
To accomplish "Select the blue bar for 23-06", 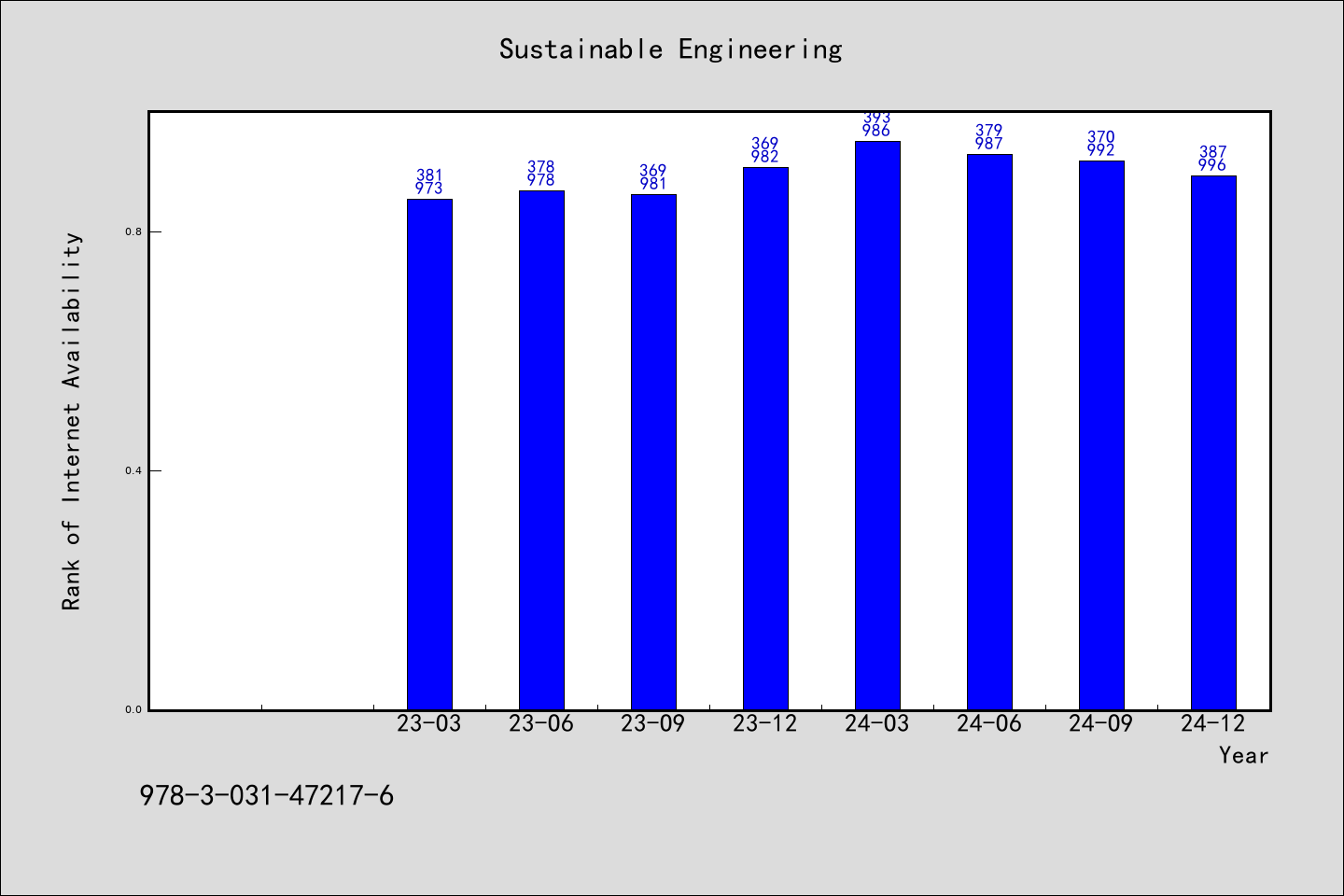I will pos(541,451).
